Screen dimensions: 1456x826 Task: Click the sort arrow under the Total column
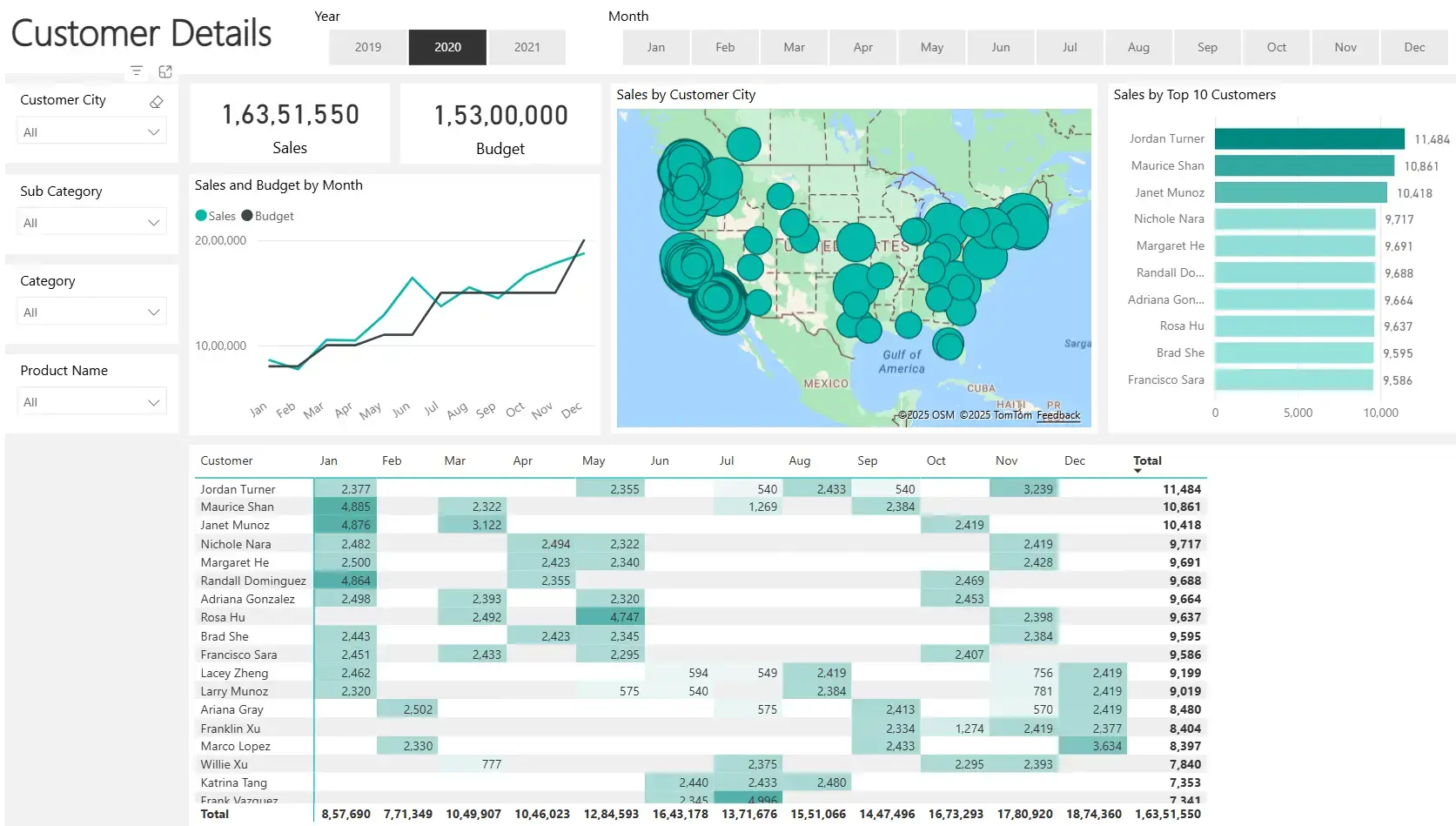1137,472
